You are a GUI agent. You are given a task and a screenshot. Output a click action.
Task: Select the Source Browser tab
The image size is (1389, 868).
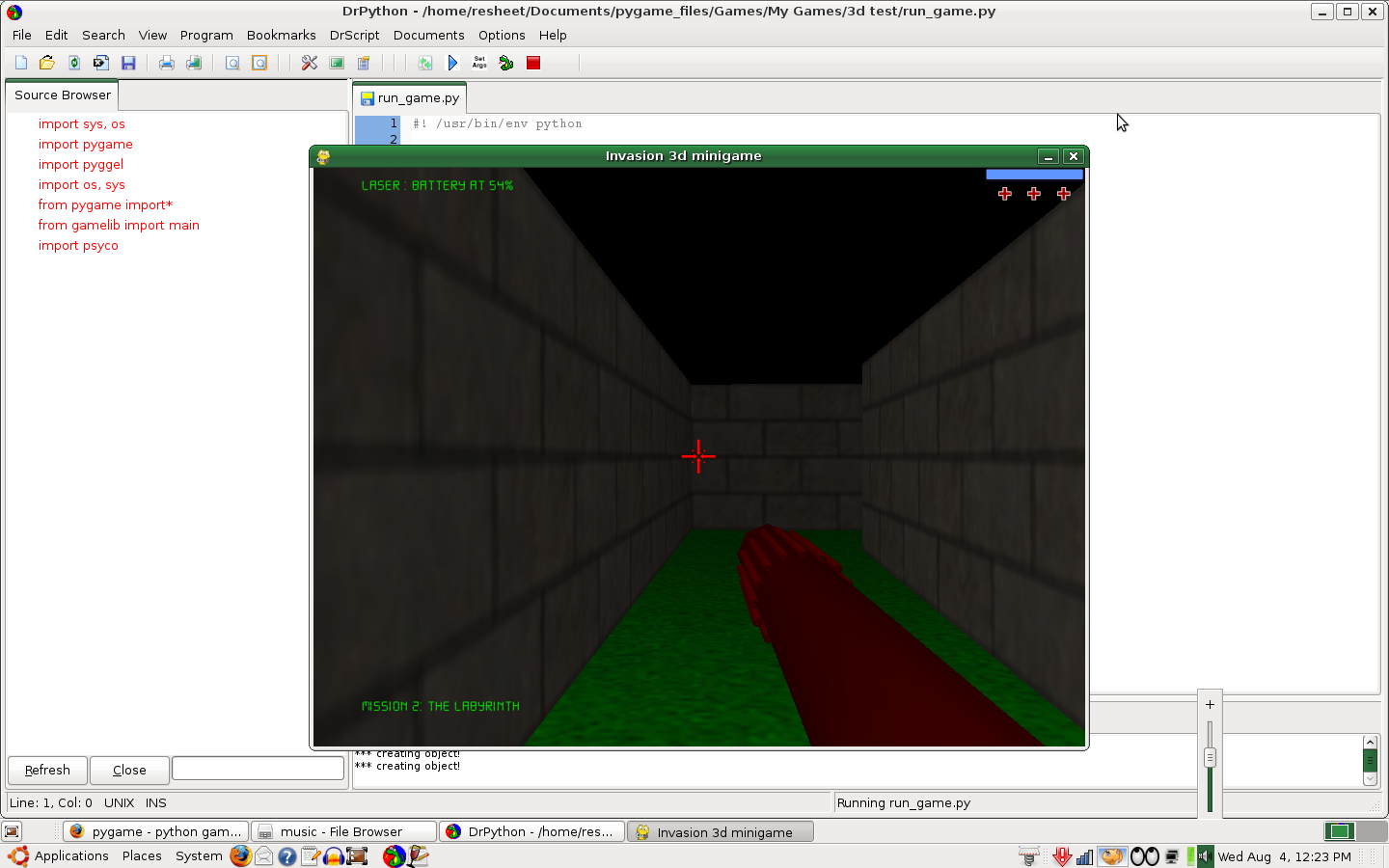pos(63,95)
